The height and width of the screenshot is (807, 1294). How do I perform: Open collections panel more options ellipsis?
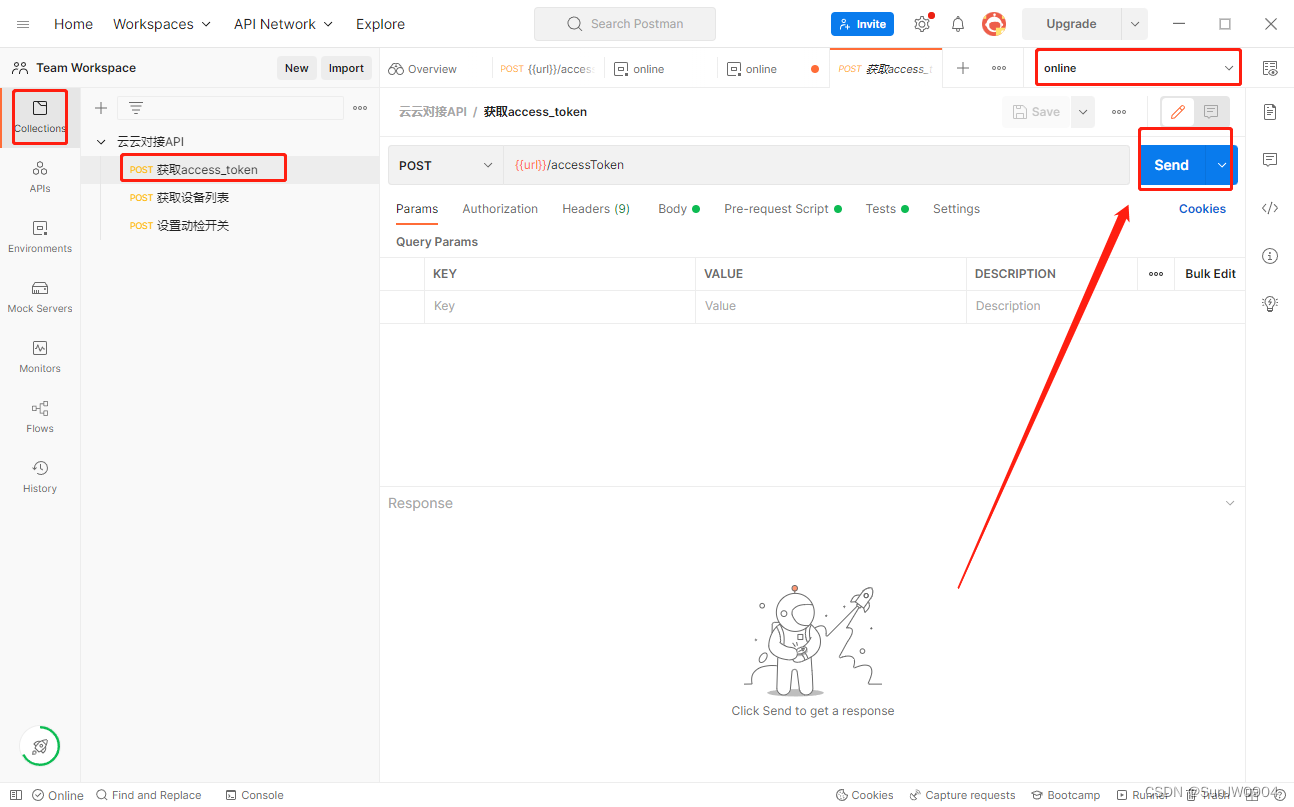pos(360,108)
